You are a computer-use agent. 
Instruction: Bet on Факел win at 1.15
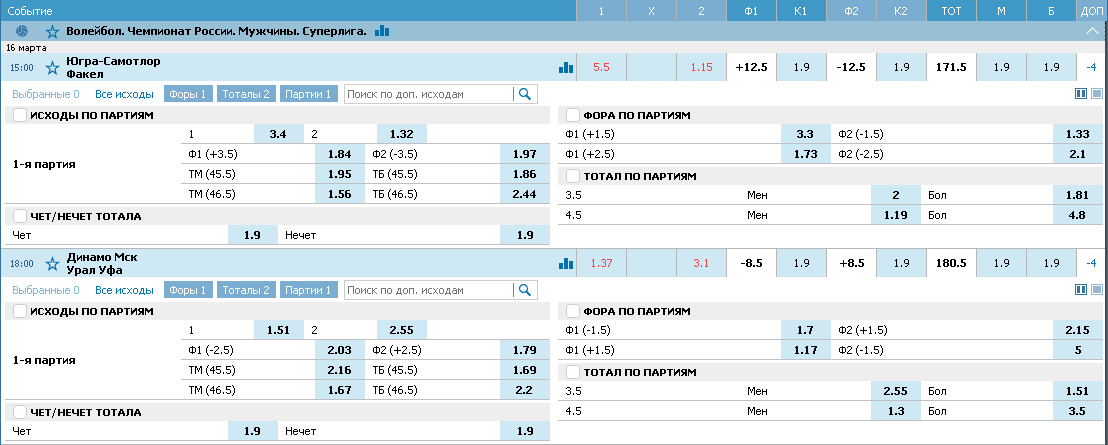[x=701, y=67]
